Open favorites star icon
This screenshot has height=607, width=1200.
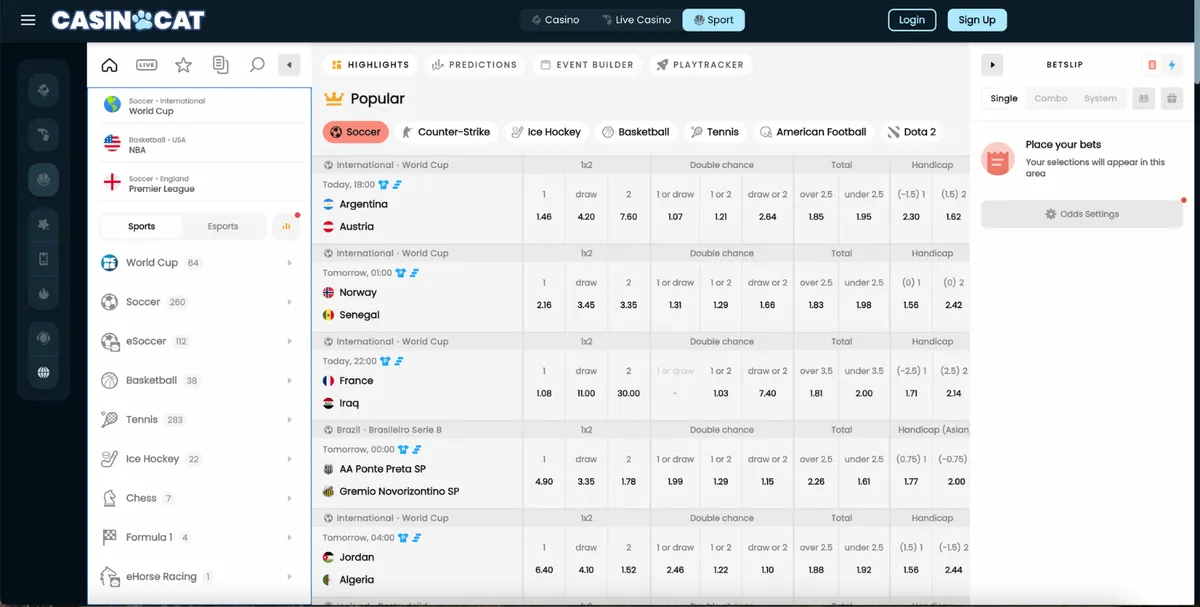tap(183, 65)
